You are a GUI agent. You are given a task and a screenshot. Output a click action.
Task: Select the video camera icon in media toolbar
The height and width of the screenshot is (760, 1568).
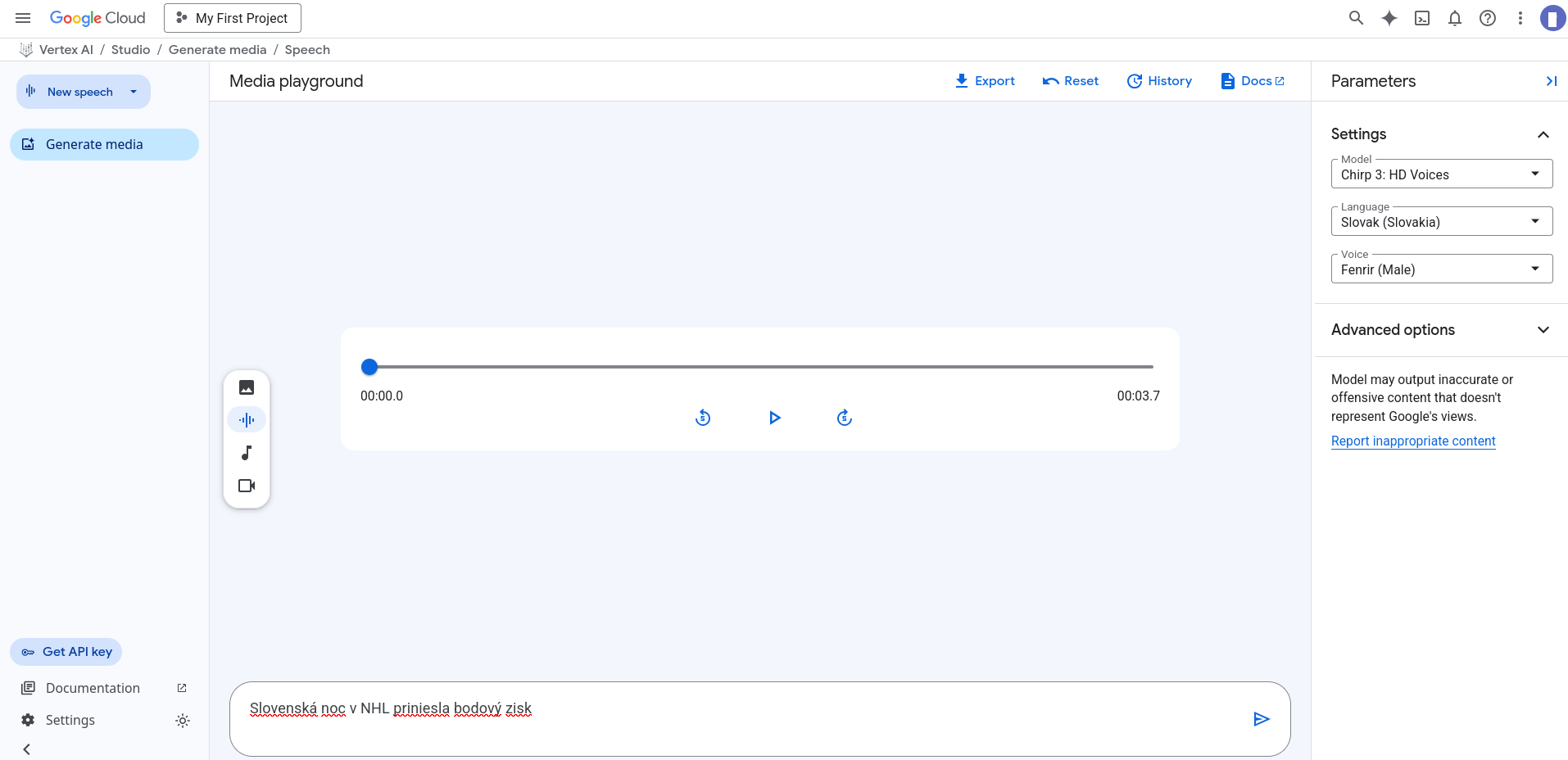[x=247, y=486]
